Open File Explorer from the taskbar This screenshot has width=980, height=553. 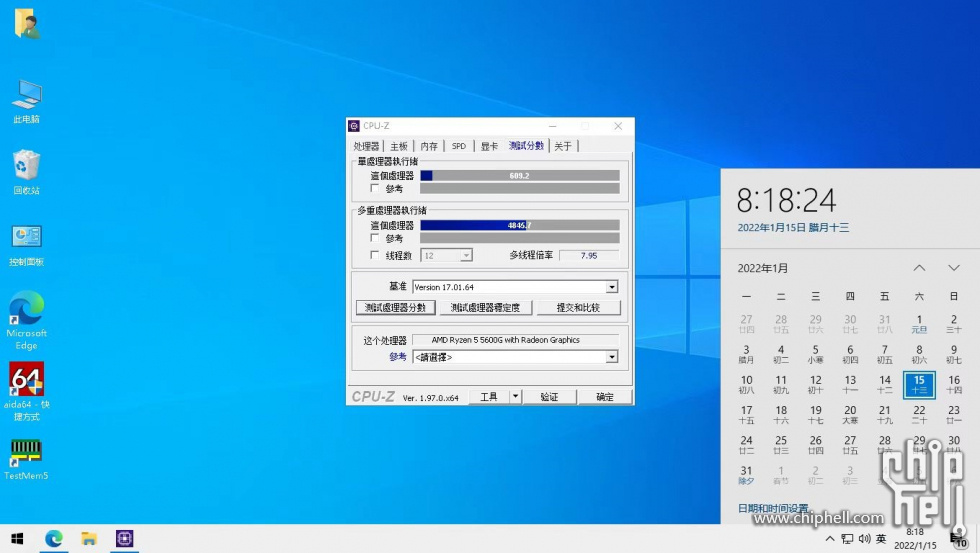[89, 539]
